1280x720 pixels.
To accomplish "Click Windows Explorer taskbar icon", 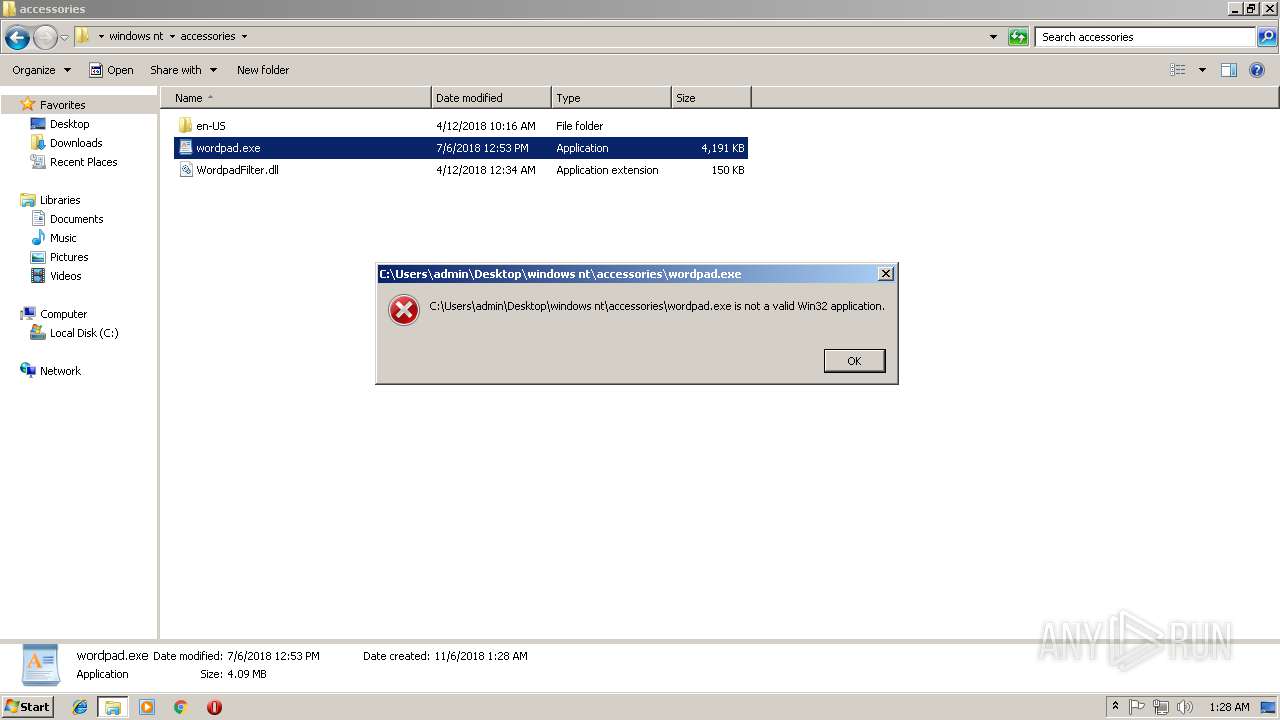I will point(113,707).
